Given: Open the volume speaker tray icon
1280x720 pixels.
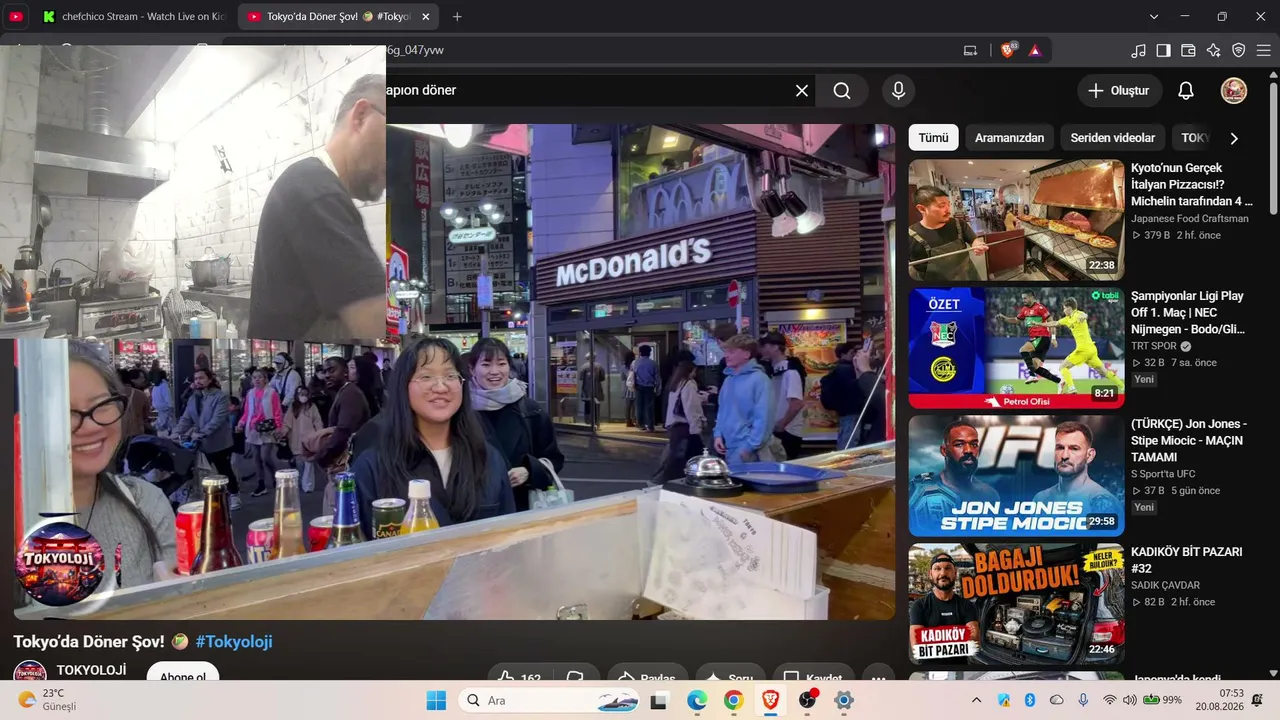Looking at the screenshot, I should click(1130, 700).
